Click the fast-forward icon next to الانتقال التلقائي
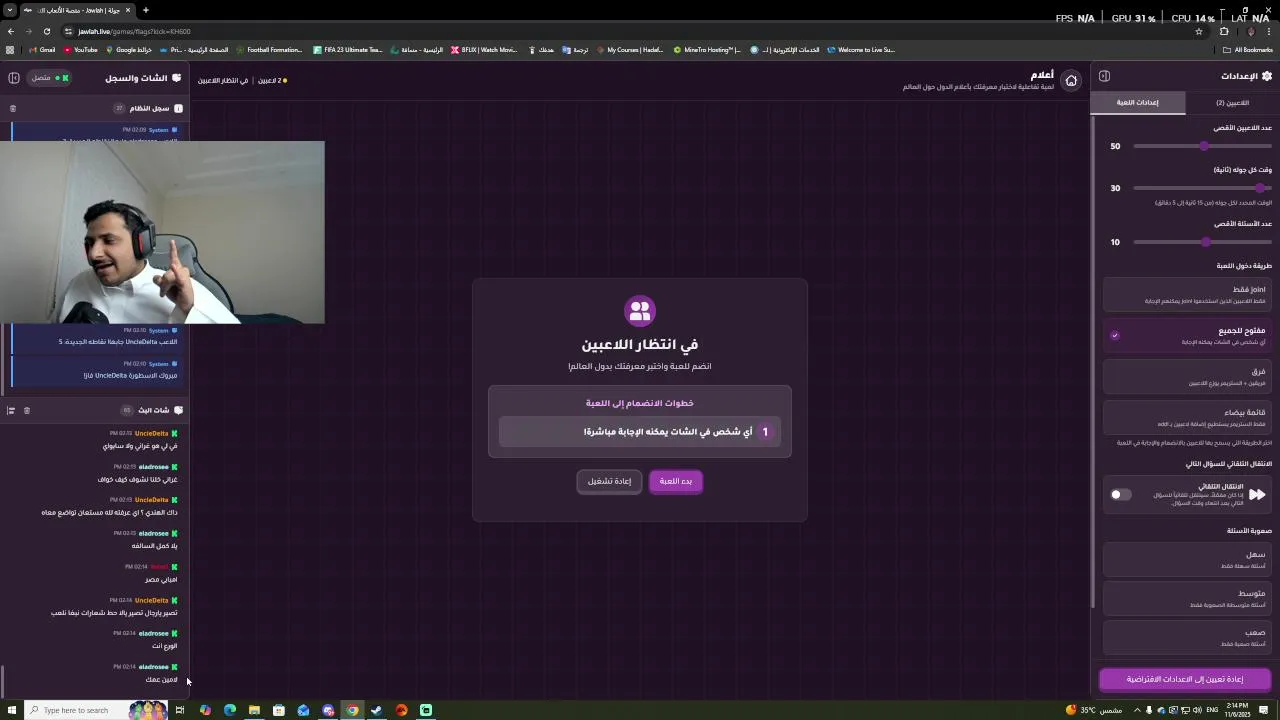 click(1257, 494)
